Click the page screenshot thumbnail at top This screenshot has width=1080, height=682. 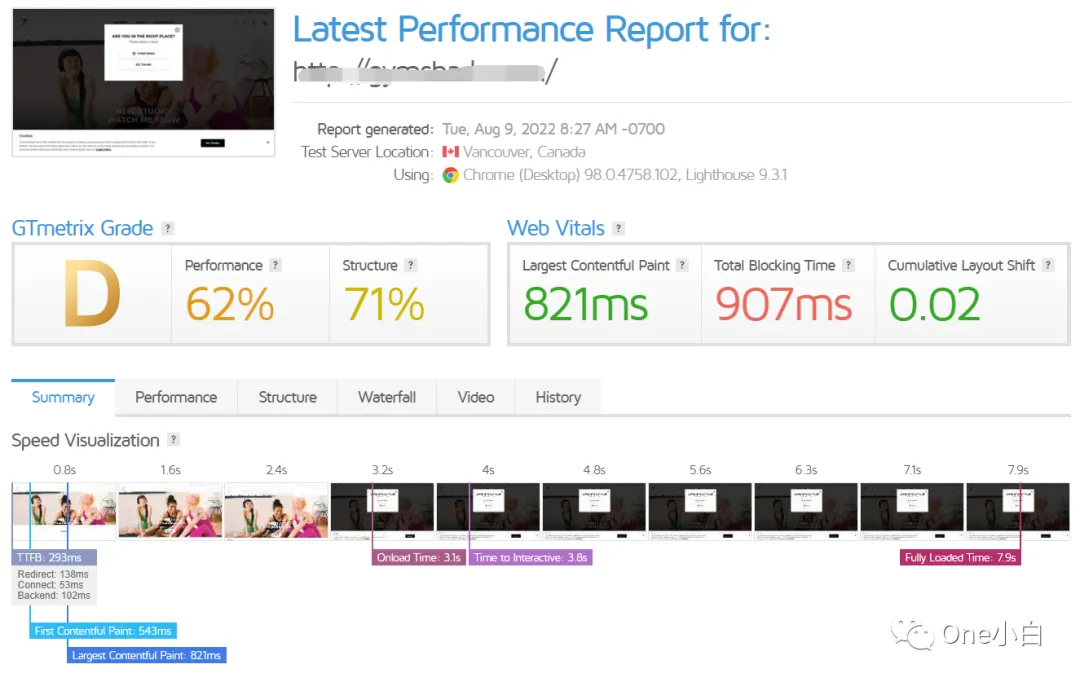(x=143, y=82)
